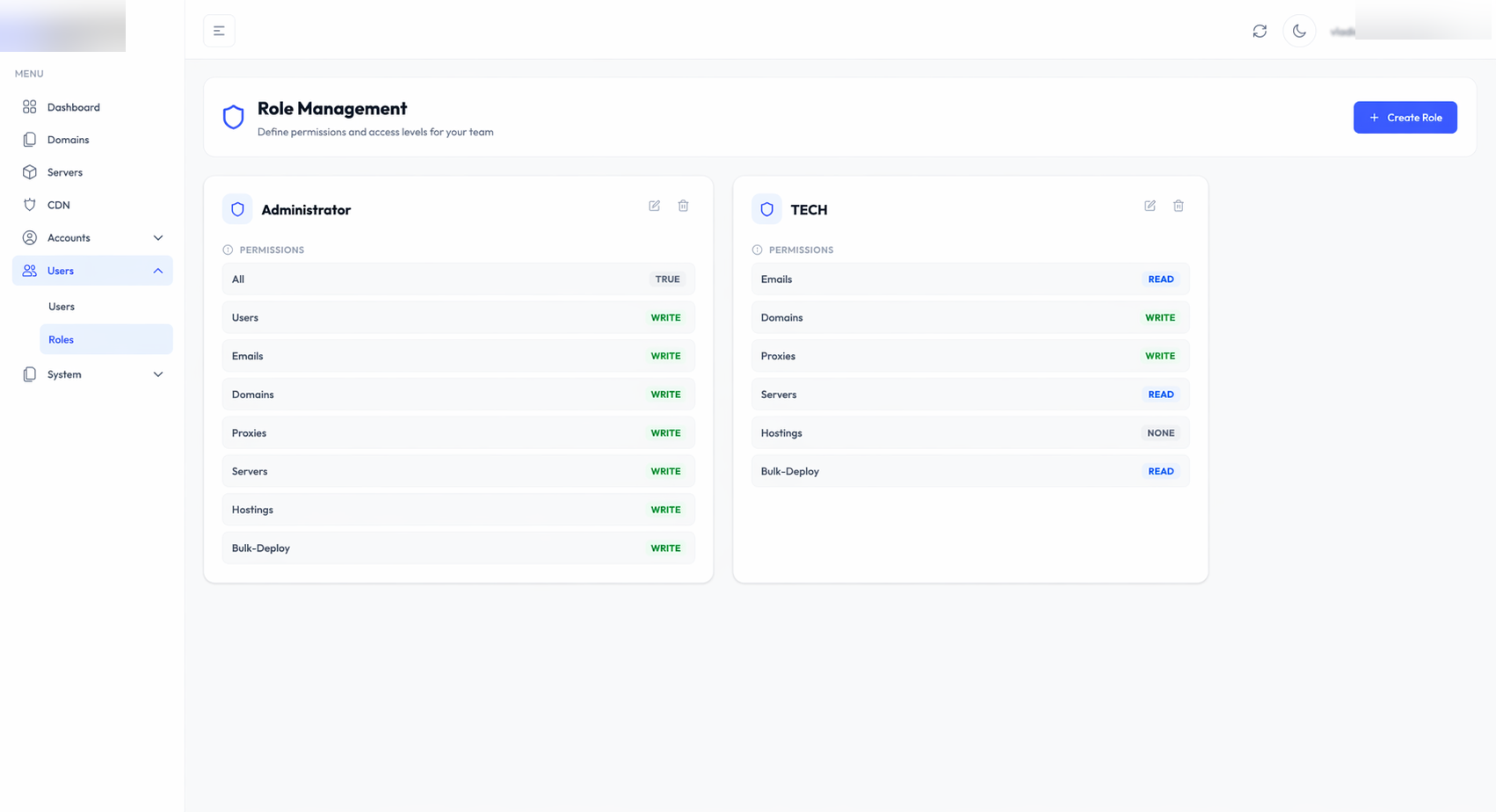Image resolution: width=1496 pixels, height=812 pixels.
Task: Click the Accounts label in the sidebar
Action: click(x=69, y=238)
